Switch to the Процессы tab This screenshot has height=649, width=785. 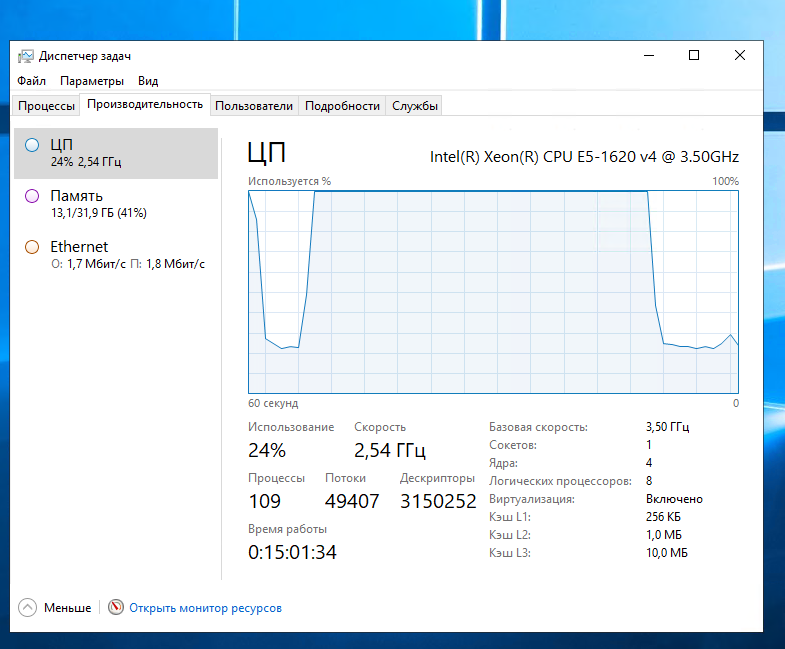(46, 106)
